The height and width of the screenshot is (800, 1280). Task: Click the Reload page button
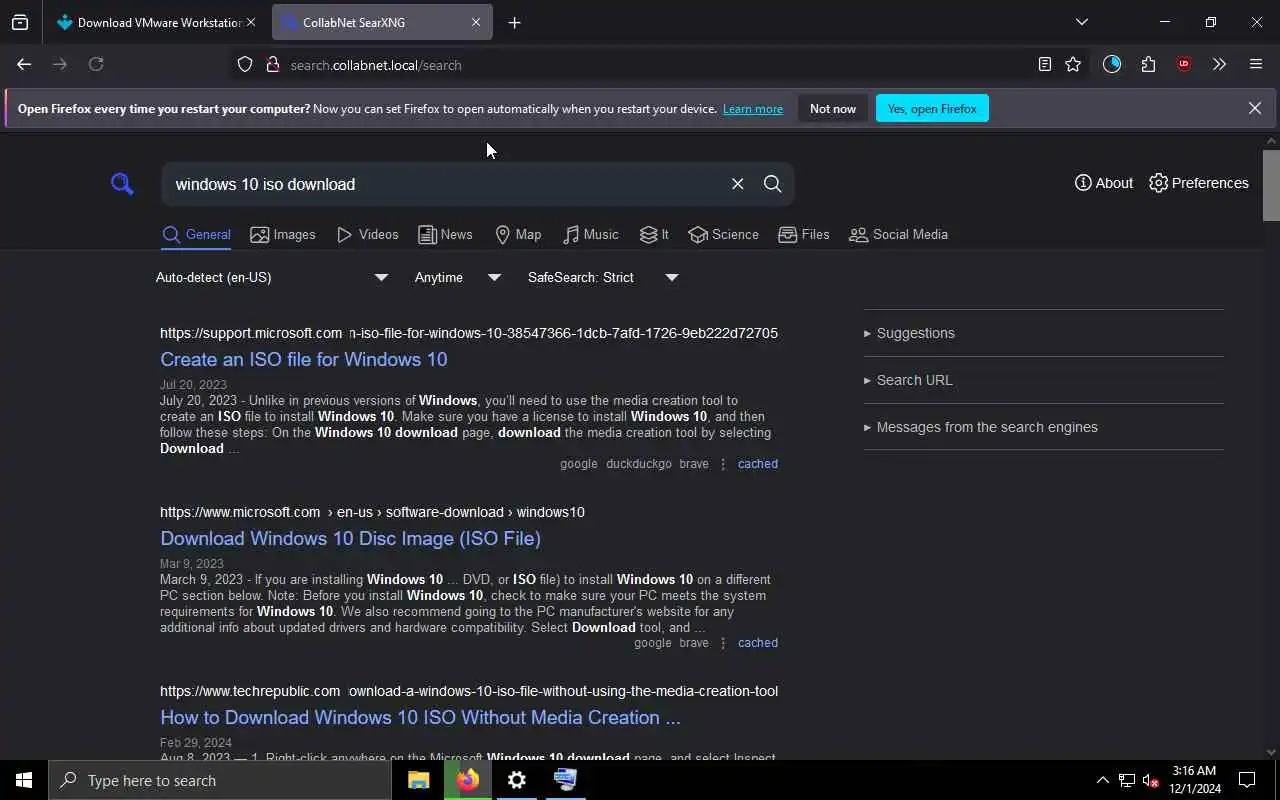(x=96, y=64)
